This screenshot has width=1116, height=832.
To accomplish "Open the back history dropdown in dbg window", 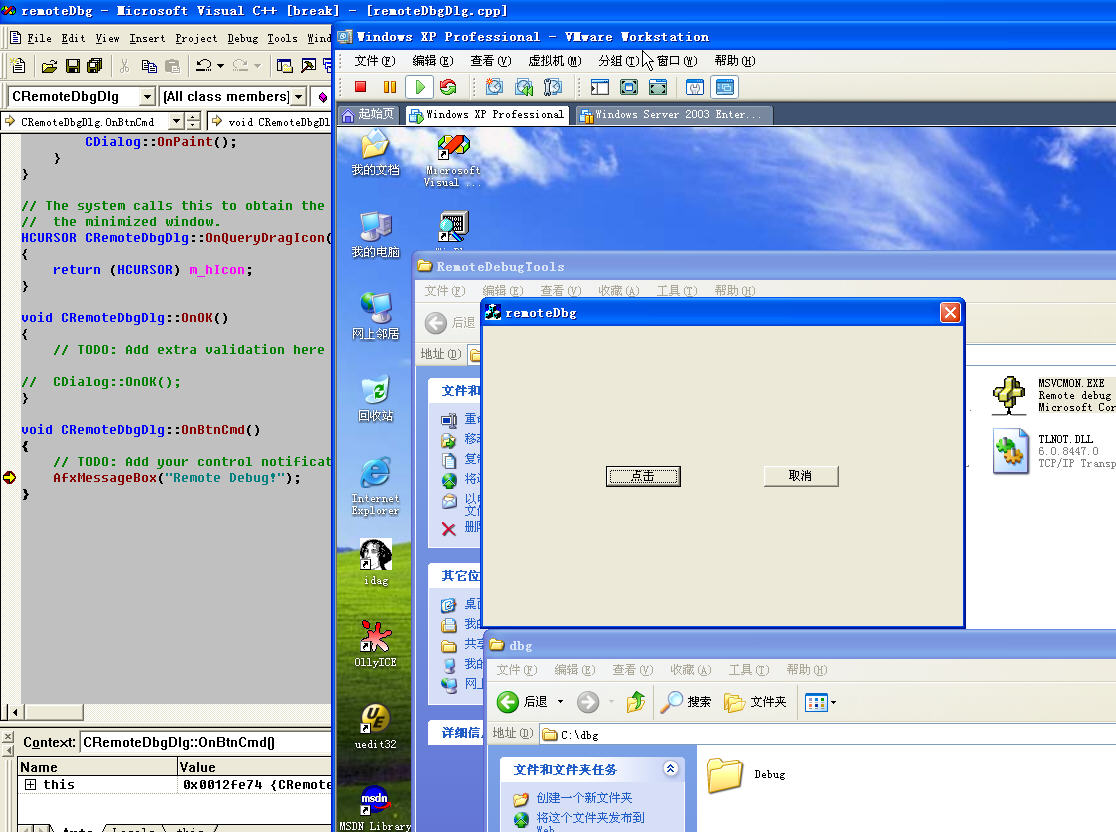I will click(x=560, y=702).
